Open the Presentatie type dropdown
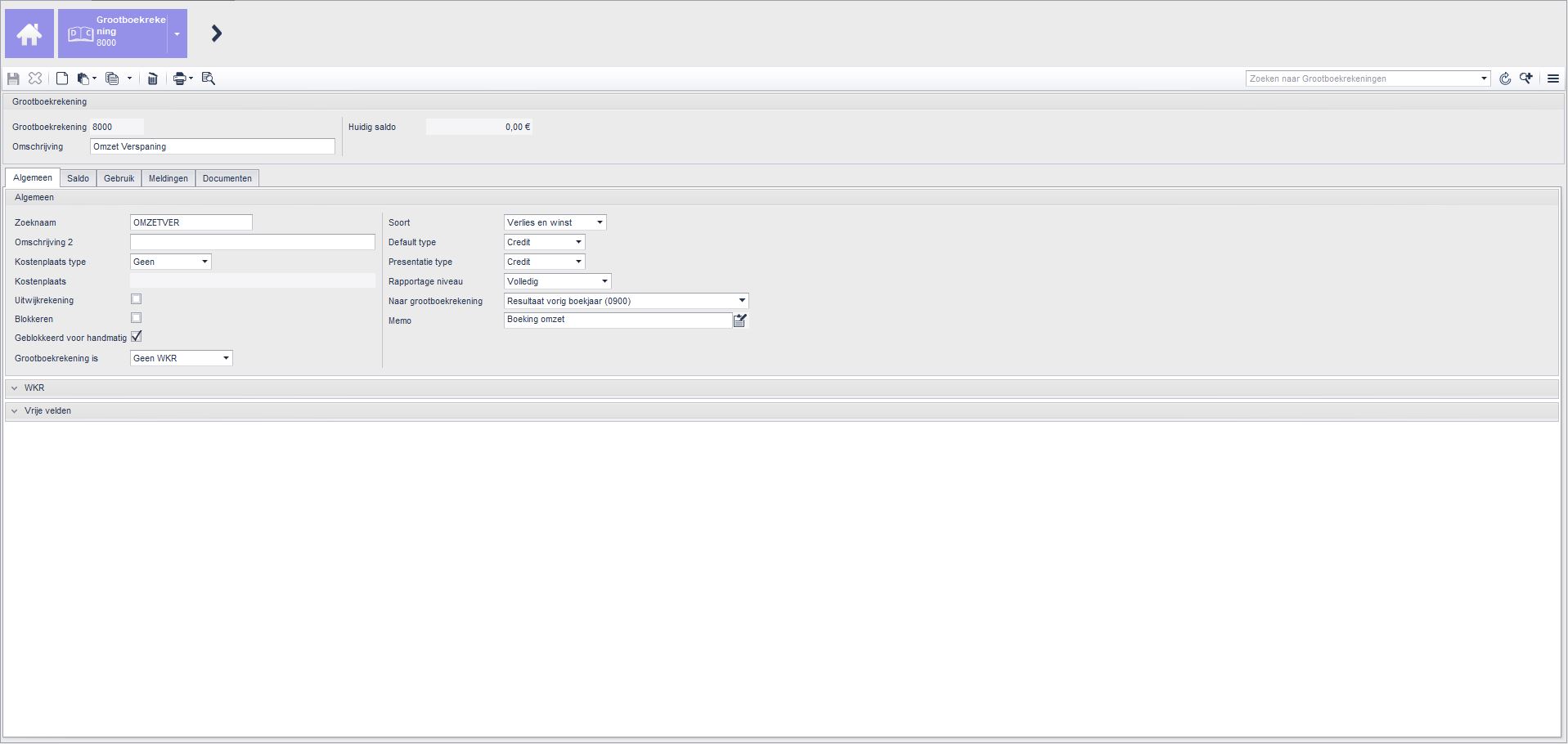1568x744 pixels. [545, 262]
